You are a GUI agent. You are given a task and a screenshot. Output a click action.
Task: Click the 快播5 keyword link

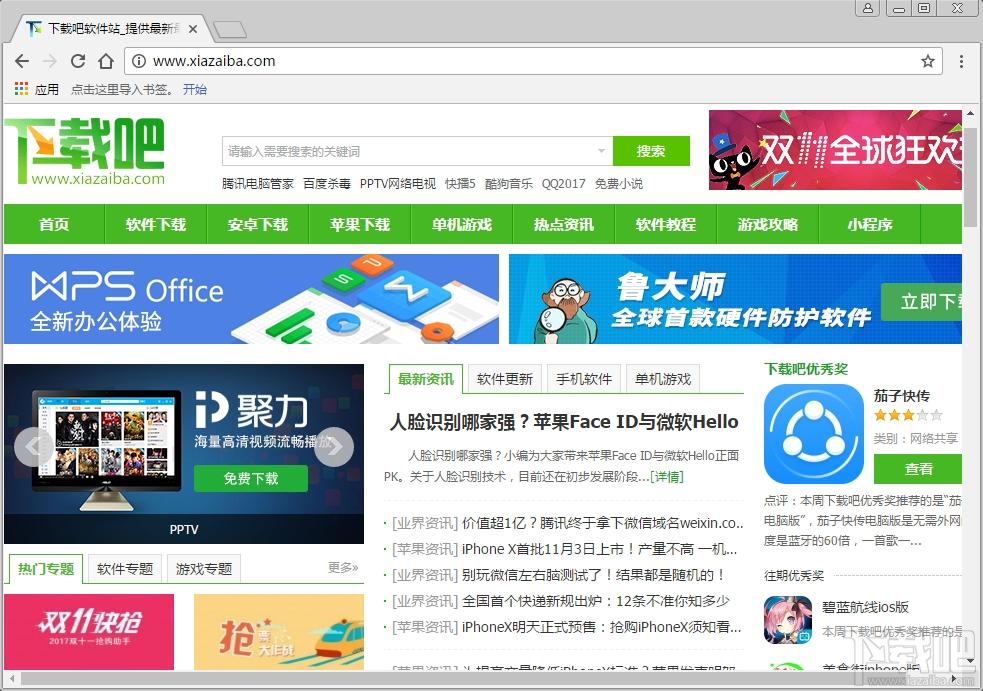tap(460, 184)
